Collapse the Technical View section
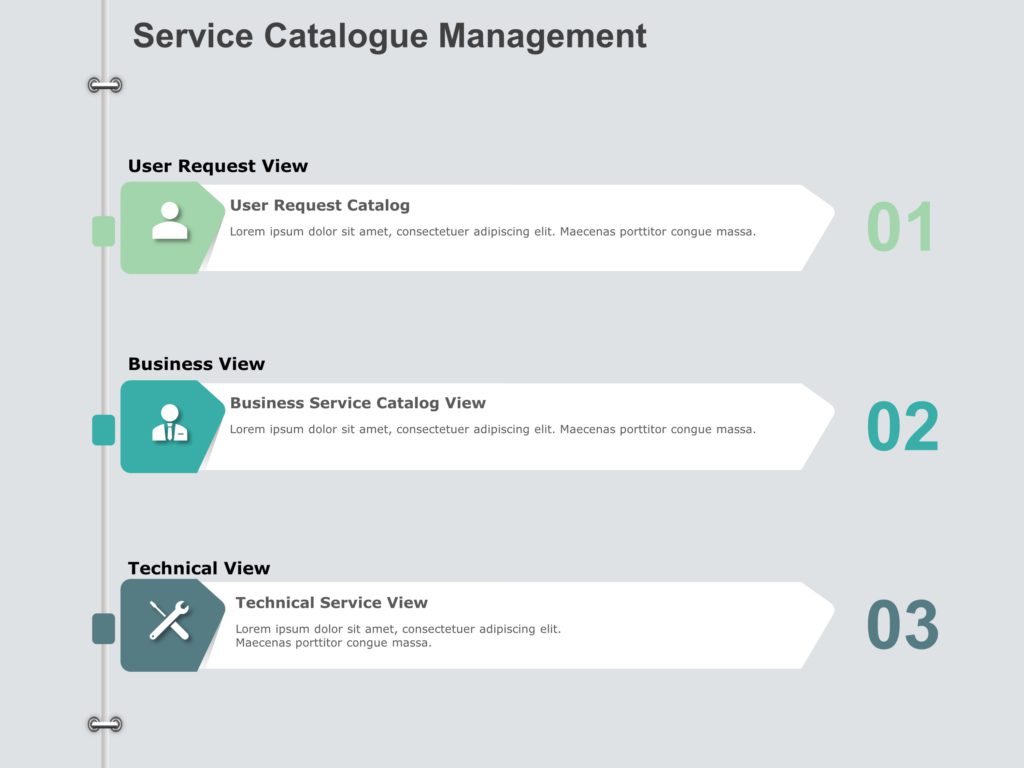 [x=199, y=567]
